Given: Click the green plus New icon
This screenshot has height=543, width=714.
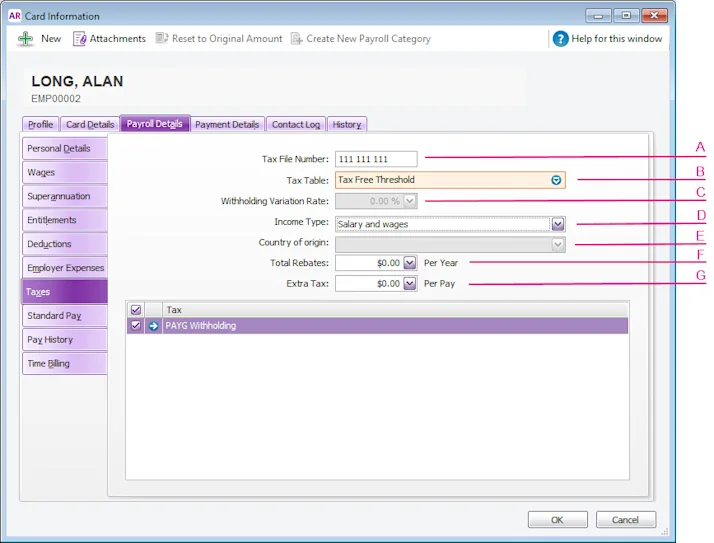Looking at the screenshot, I should pos(26,39).
